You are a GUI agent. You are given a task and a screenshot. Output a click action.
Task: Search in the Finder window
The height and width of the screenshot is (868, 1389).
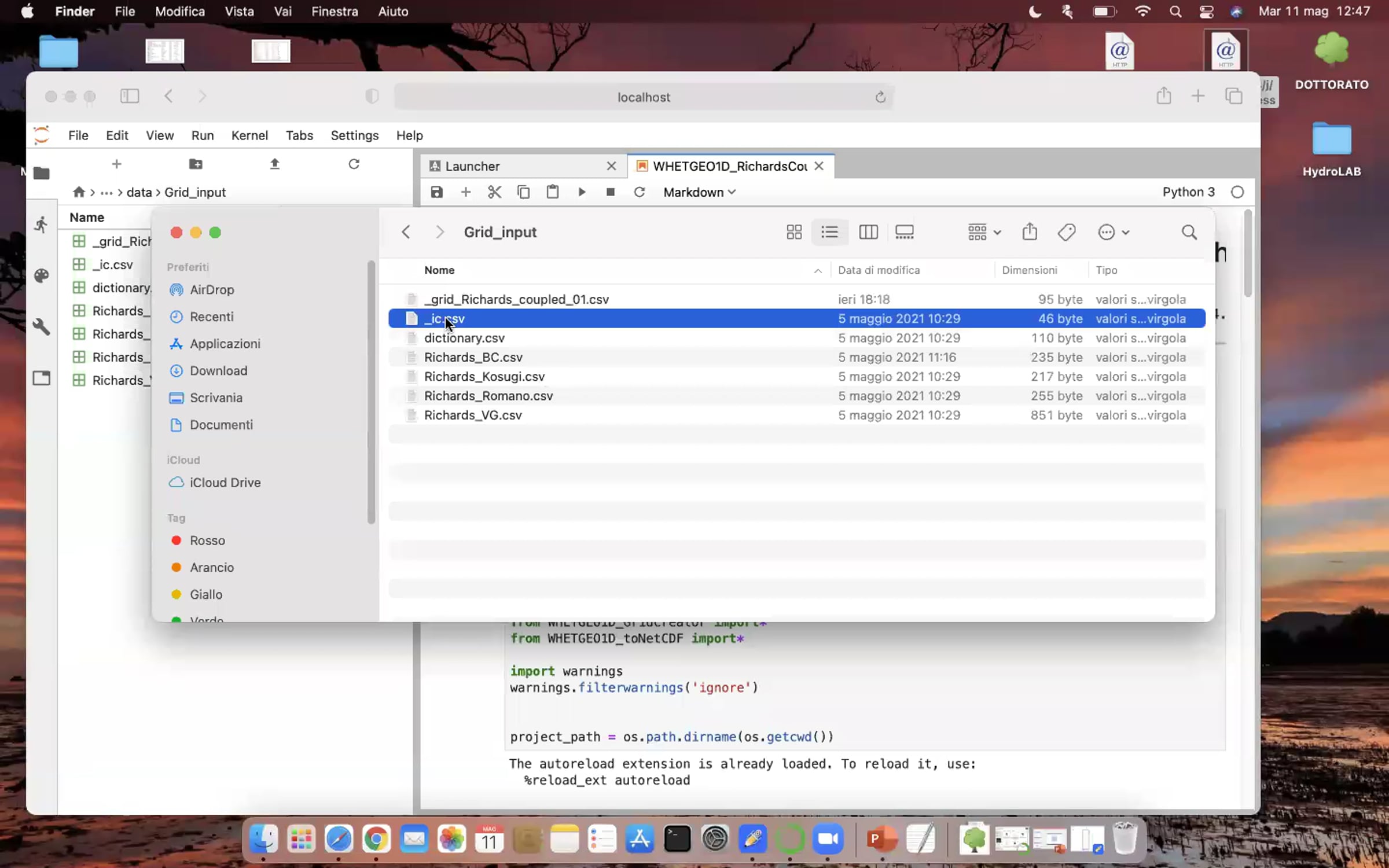click(x=1189, y=232)
